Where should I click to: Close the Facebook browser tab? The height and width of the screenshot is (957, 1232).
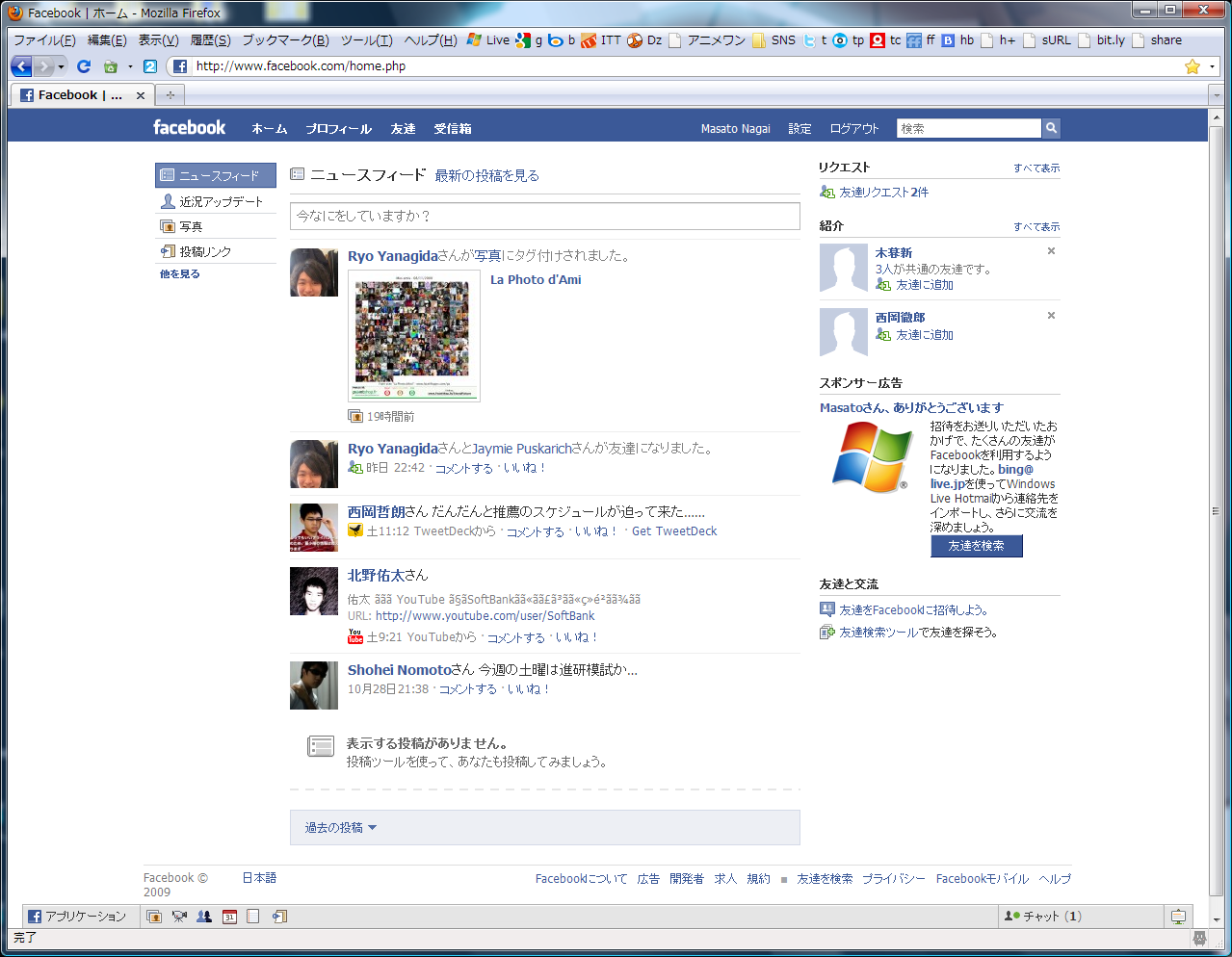(x=141, y=95)
